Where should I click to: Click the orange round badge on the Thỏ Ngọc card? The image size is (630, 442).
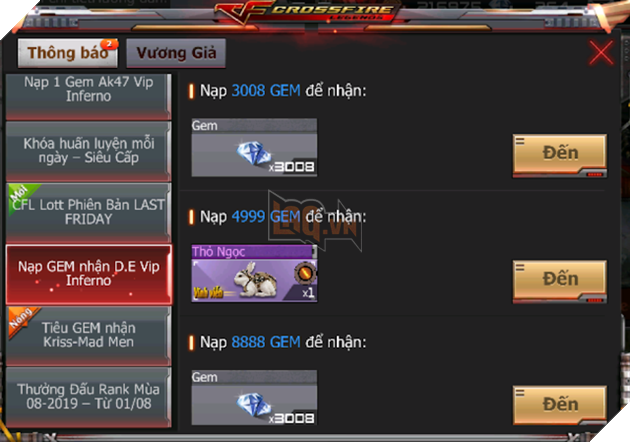click(x=305, y=273)
